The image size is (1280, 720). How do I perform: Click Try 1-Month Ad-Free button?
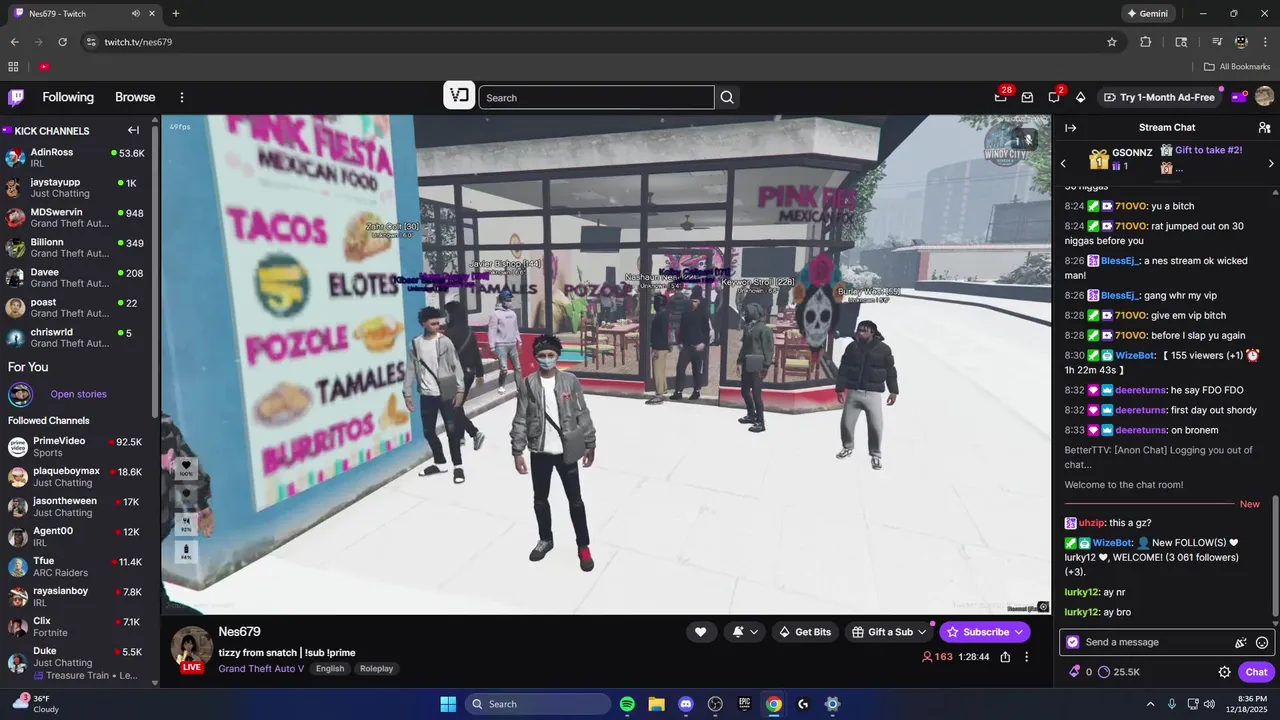click(1159, 97)
